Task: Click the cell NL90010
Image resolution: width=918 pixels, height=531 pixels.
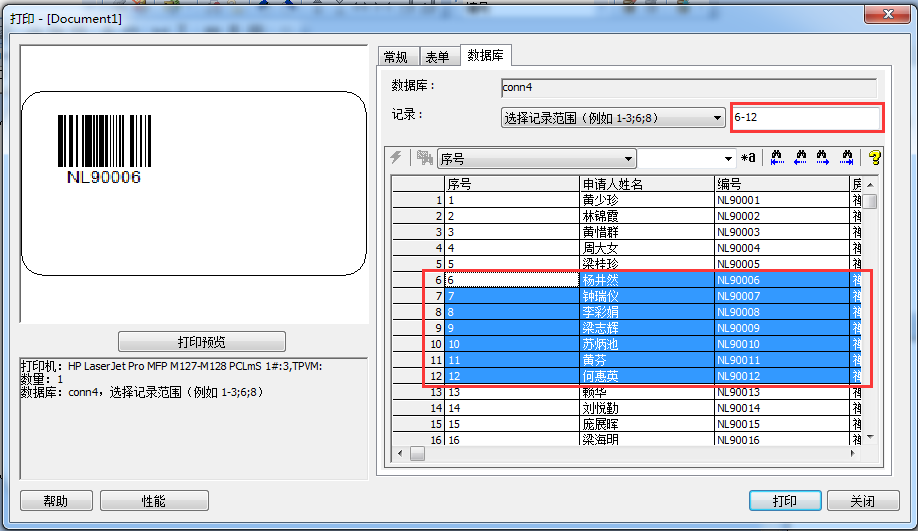Action: 782,344
